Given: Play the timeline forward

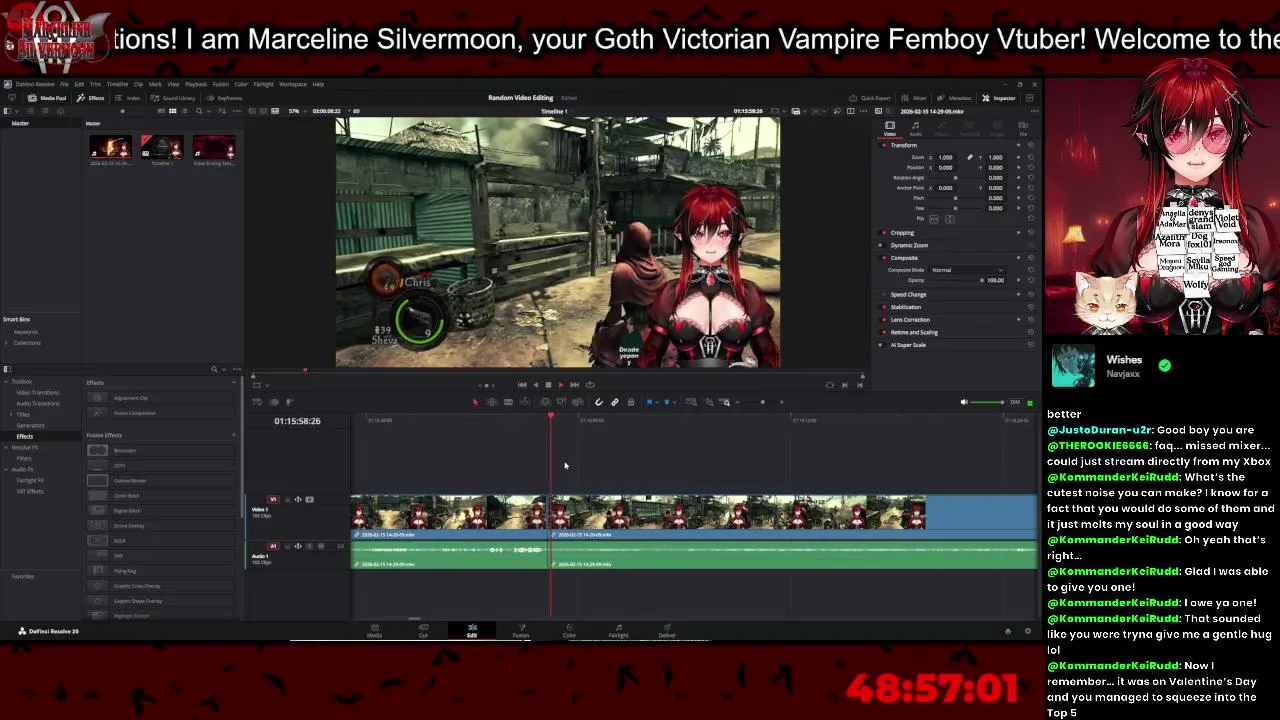Looking at the screenshot, I should pos(561,385).
